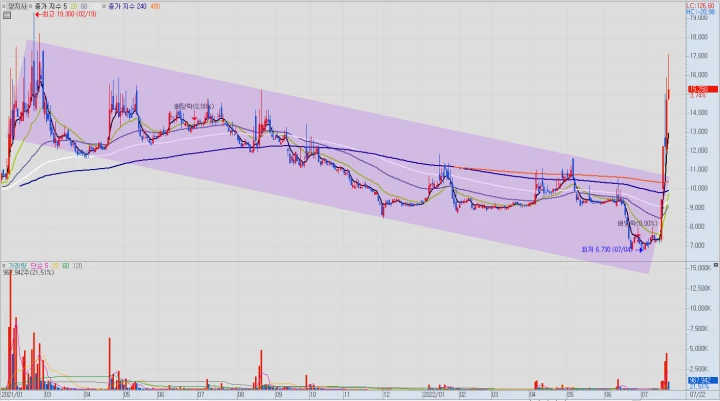Select the 거래량 volume indicator label
This screenshot has height=401, width=720.
pos(17,265)
